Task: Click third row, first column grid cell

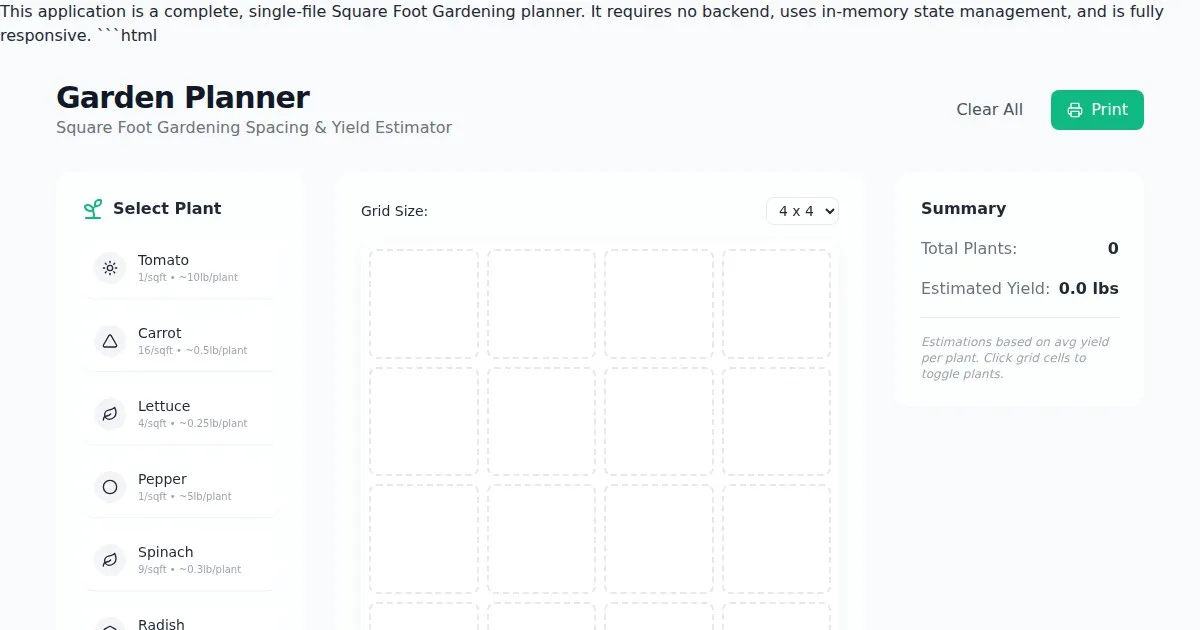Action: point(424,539)
